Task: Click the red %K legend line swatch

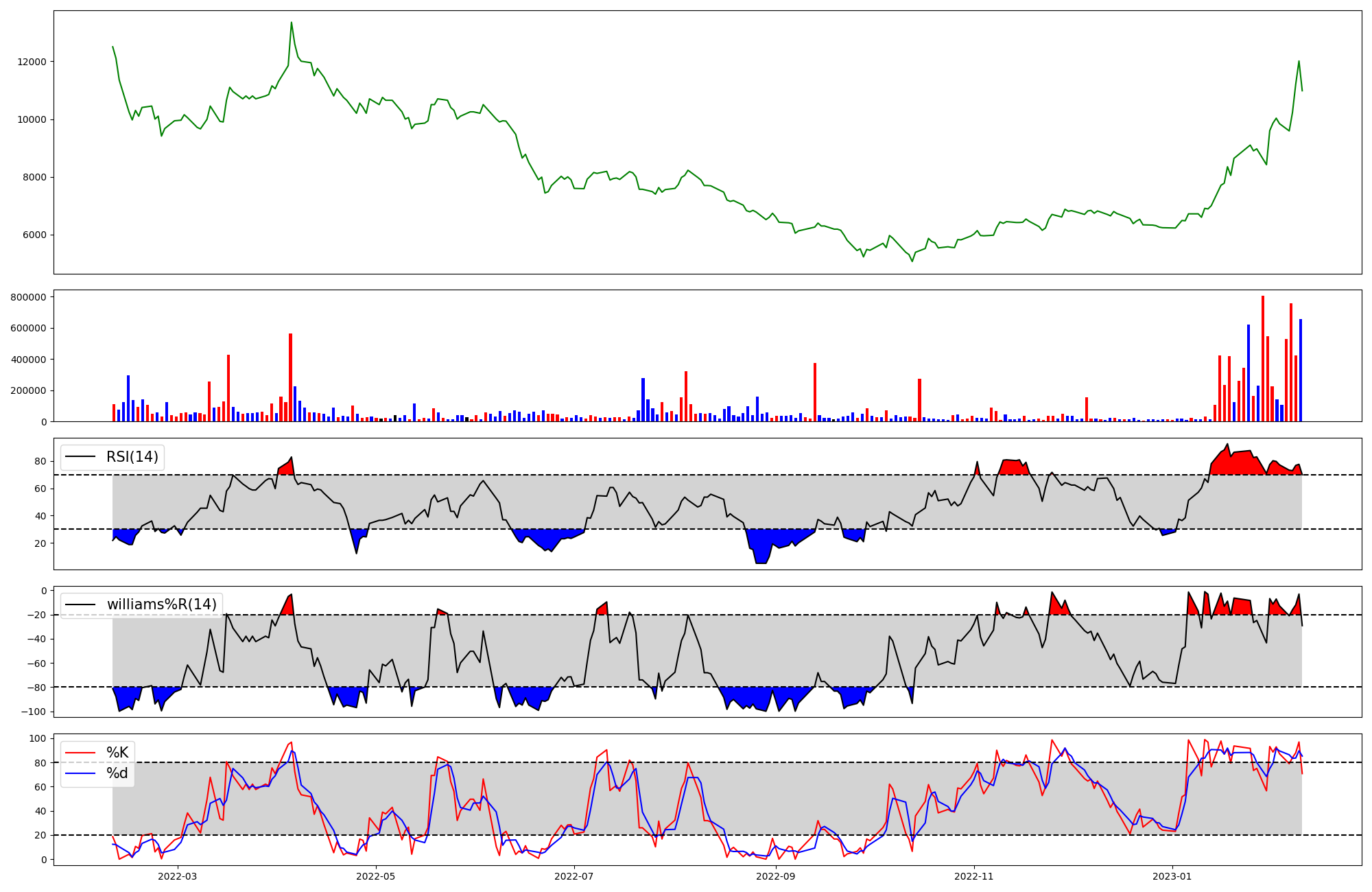Action: (x=80, y=753)
